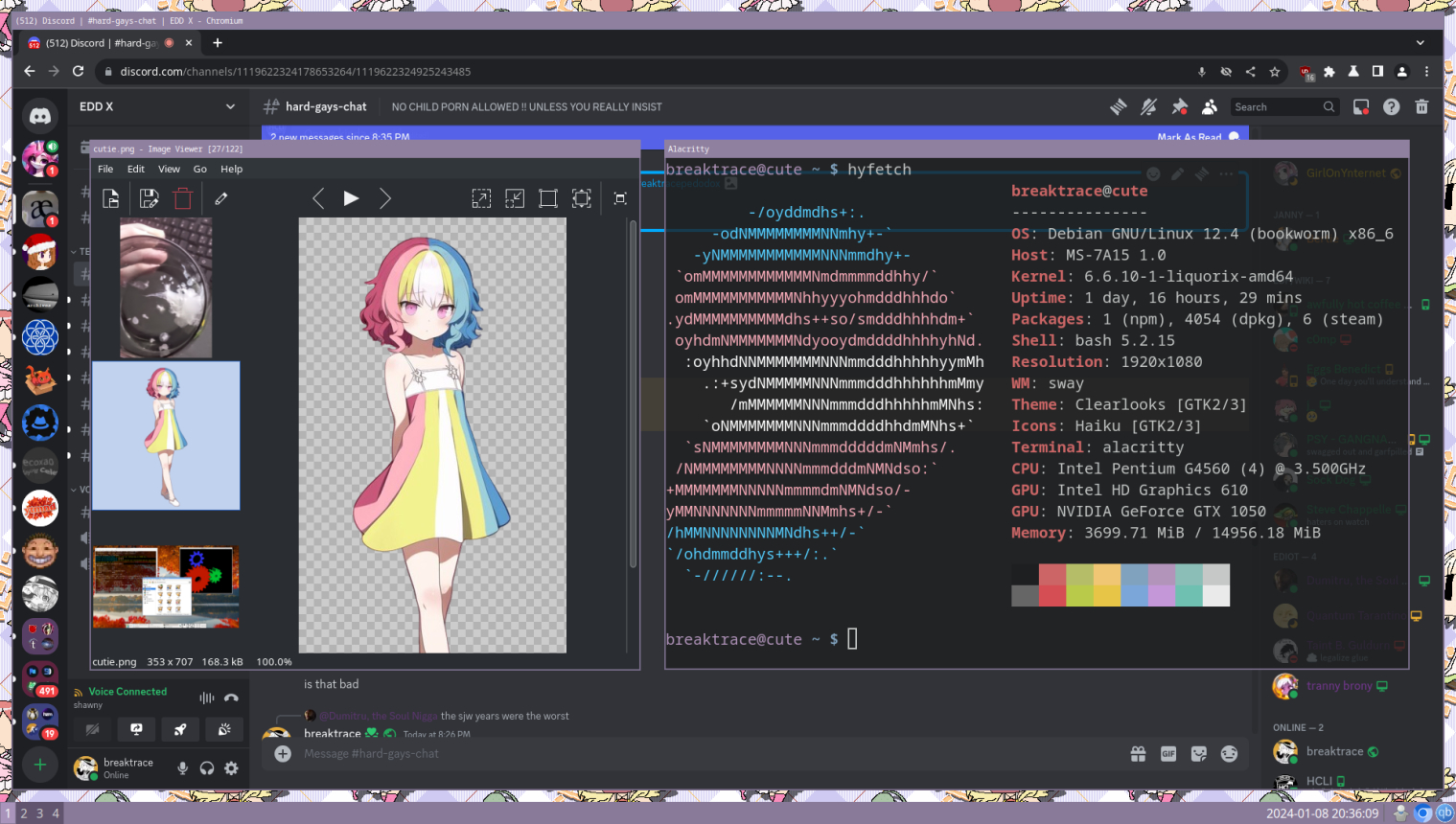Disconnect from voice call
Image resolution: width=1456 pixels, height=824 pixels.
pos(231,698)
